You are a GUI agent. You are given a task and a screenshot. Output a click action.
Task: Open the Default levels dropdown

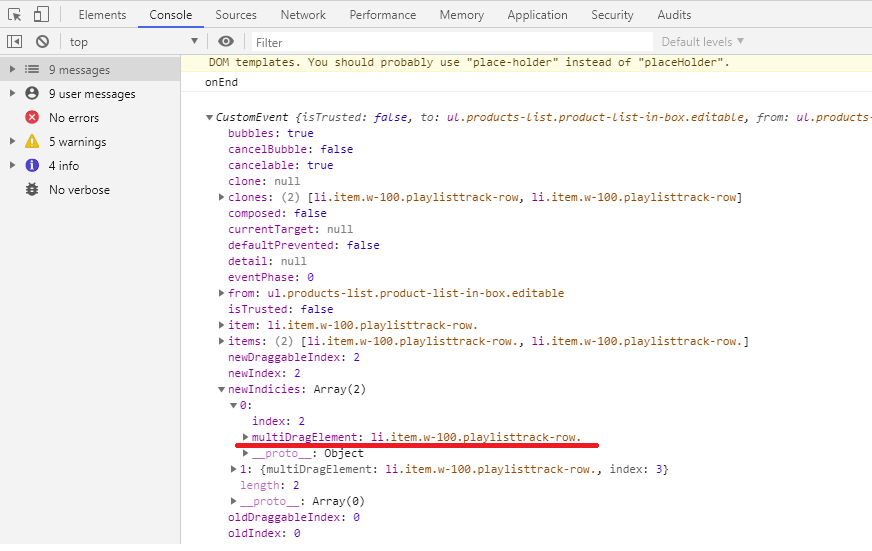pos(702,42)
